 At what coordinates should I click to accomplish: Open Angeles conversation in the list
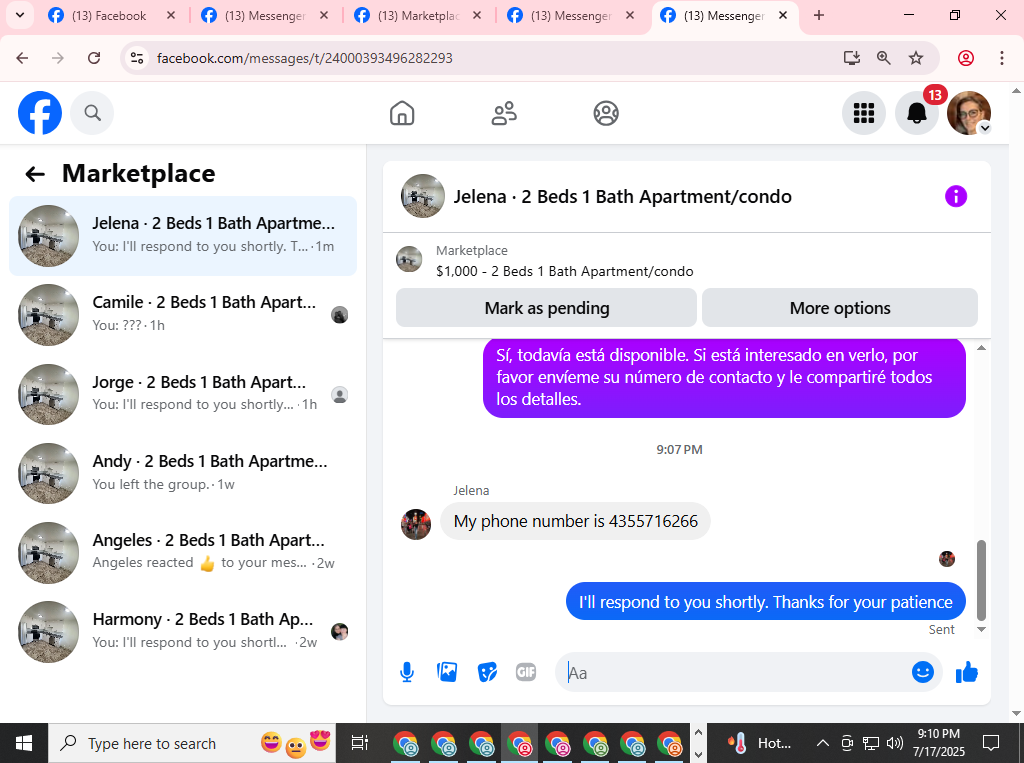183,553
